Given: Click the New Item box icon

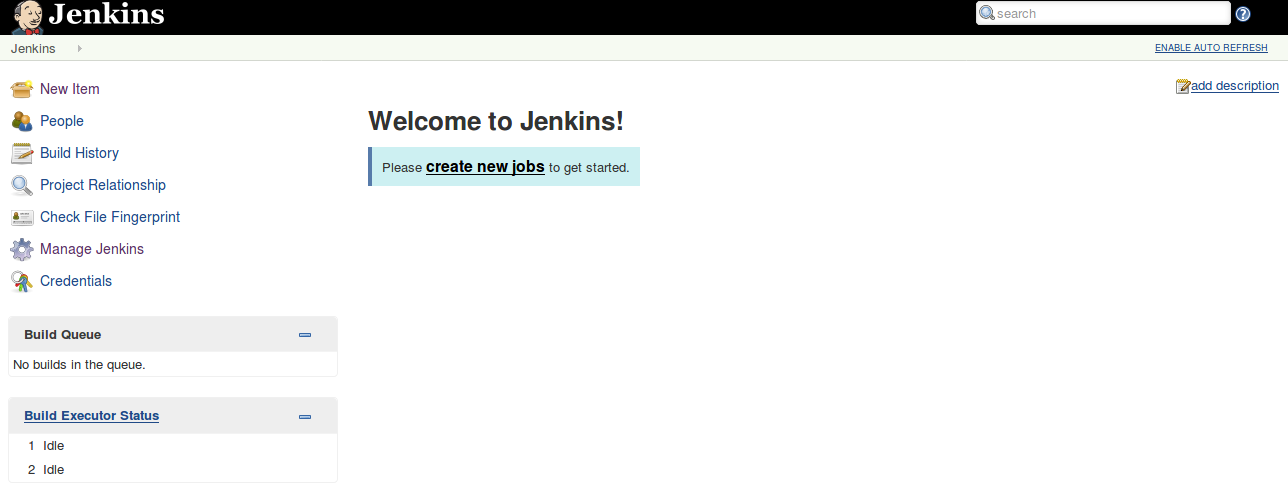Looking at the screenshot, I should coord(22,89).
